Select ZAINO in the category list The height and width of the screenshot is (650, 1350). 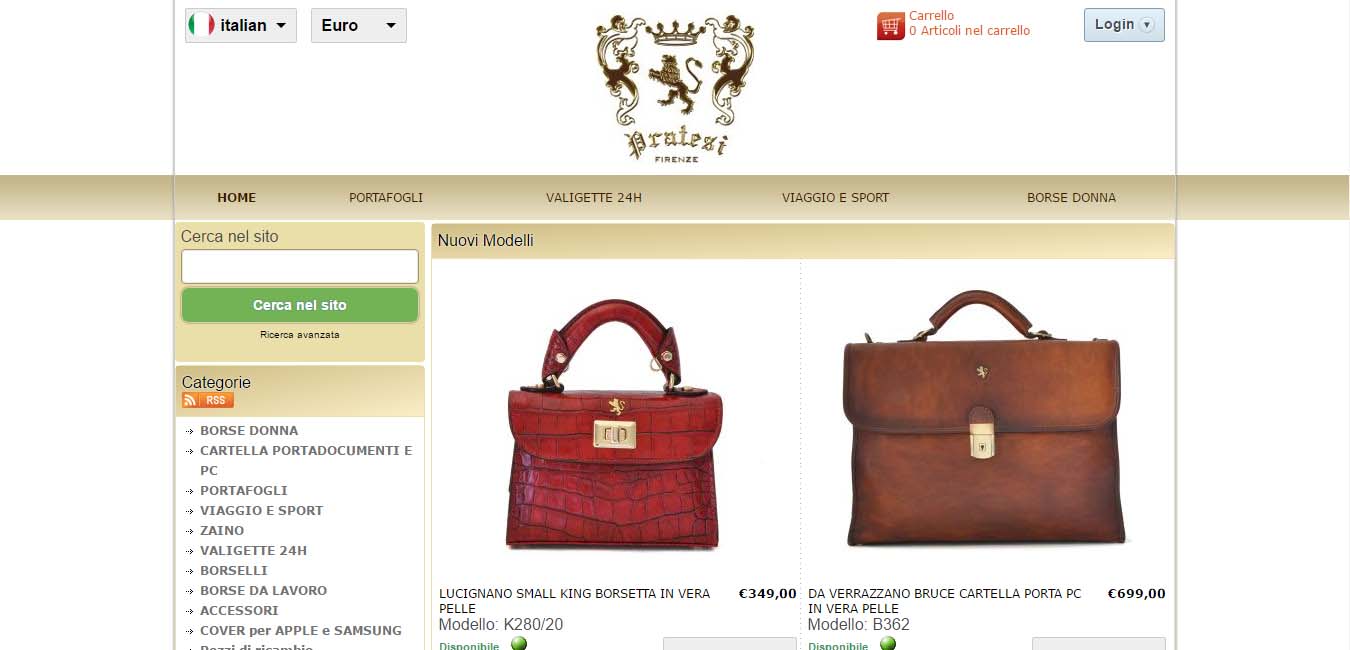point(222,531)
